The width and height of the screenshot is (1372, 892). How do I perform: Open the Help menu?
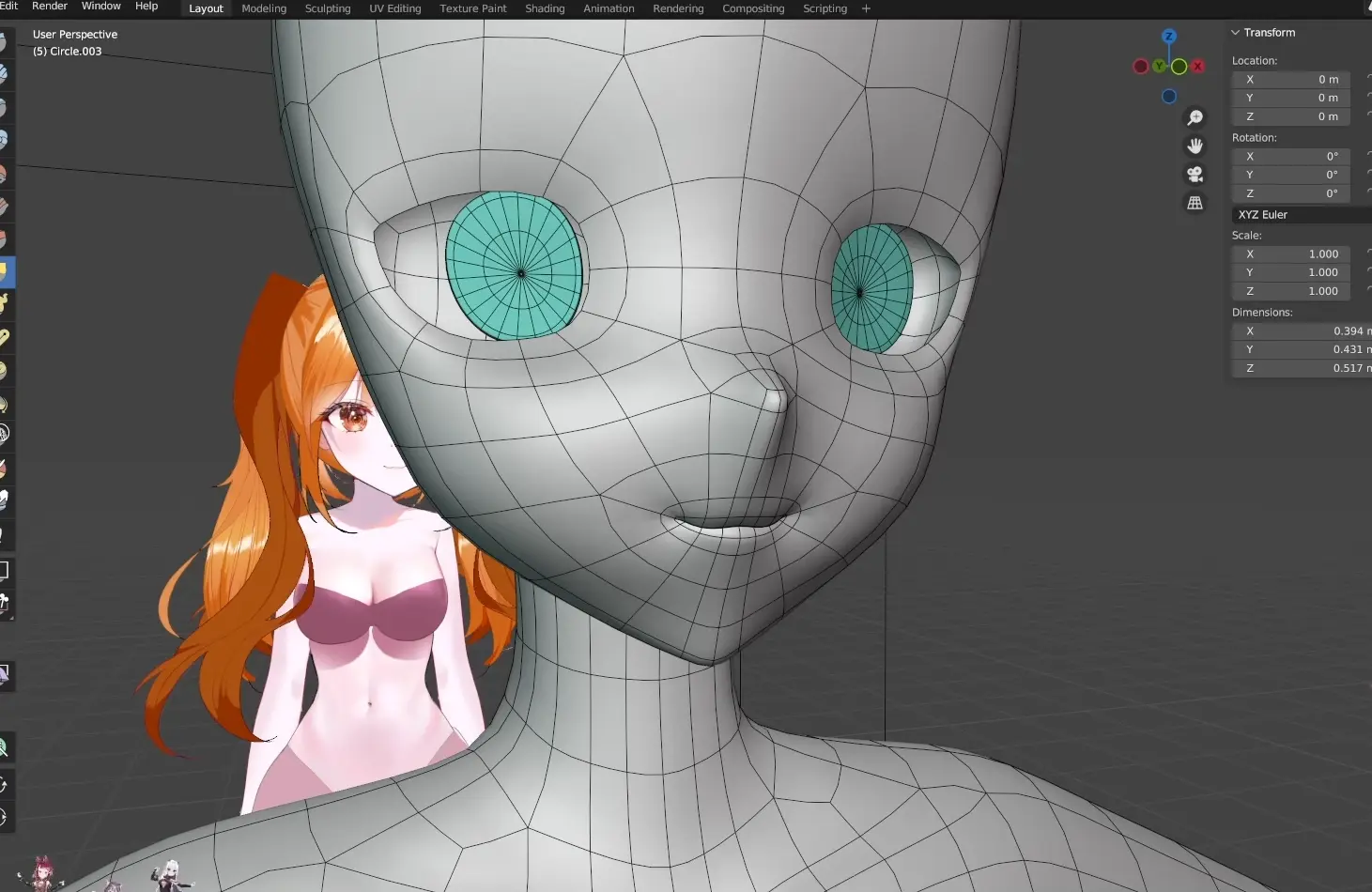(146, 7)
